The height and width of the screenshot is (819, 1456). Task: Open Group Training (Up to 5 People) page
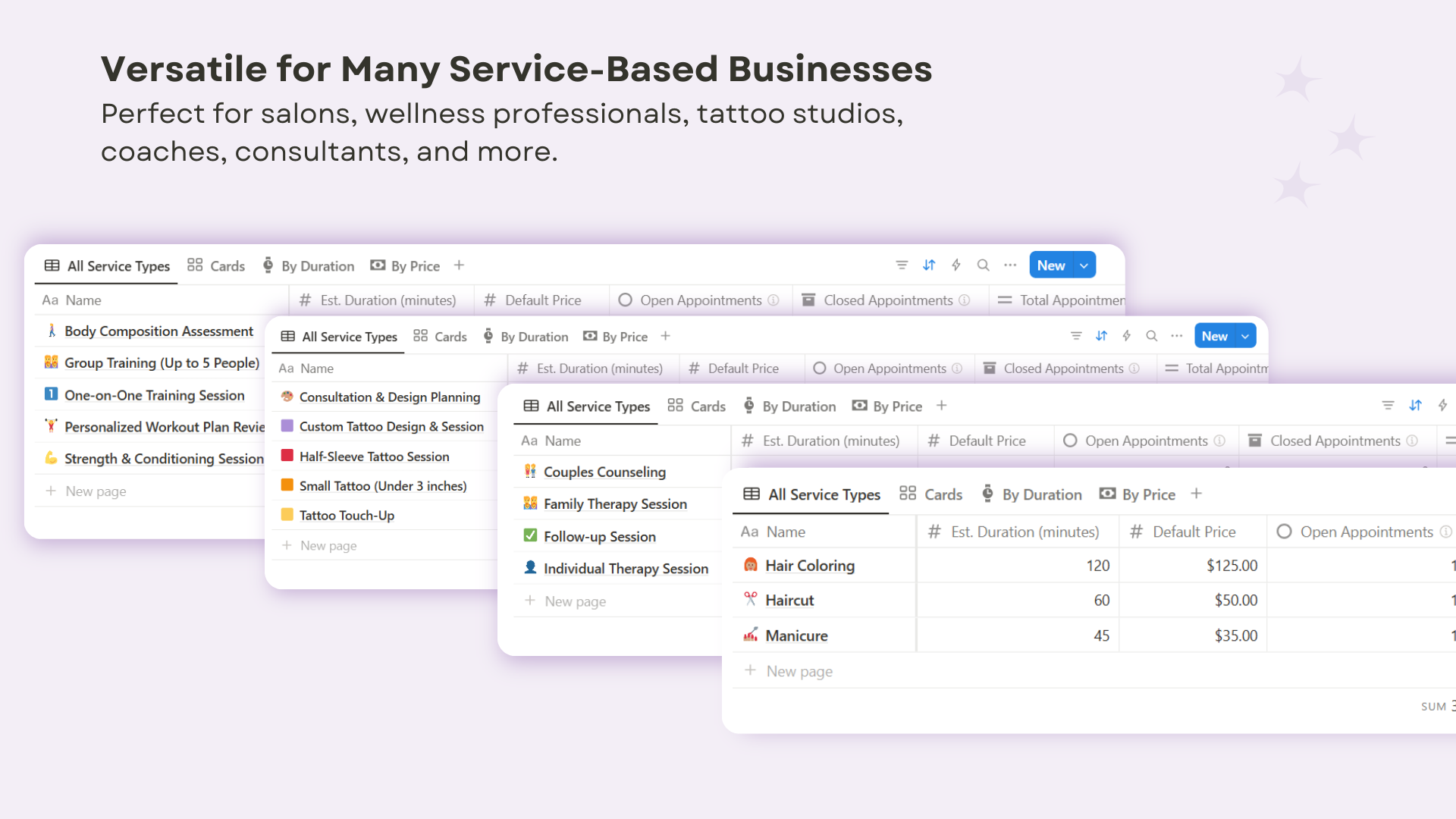[x=162, y=363]
